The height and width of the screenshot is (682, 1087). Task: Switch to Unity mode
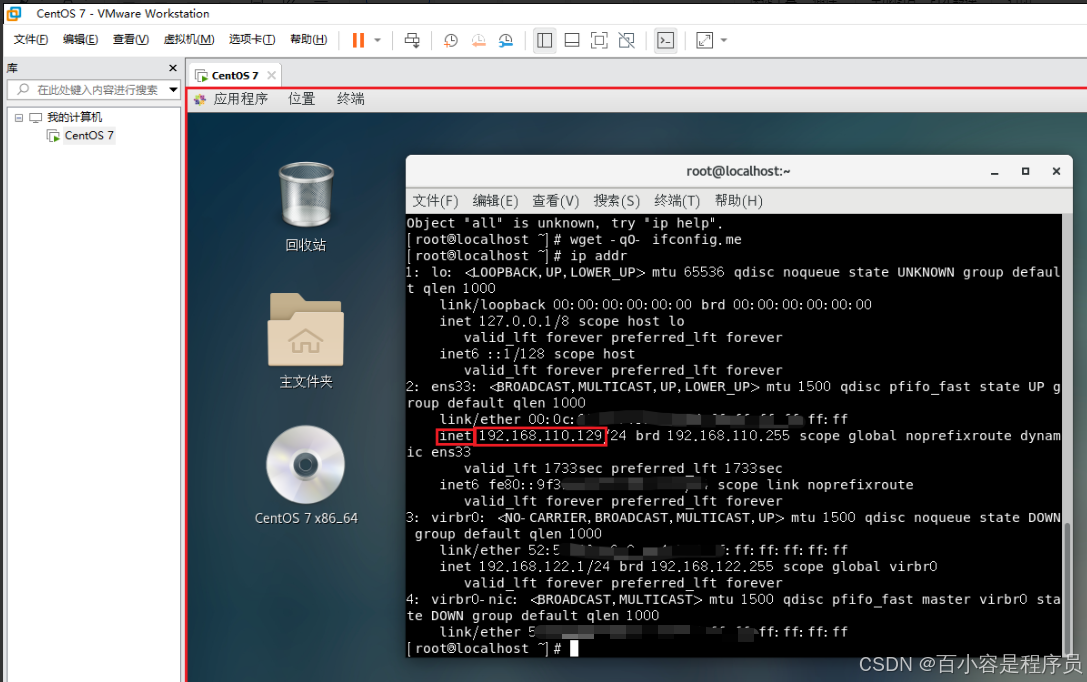(627, 40)
